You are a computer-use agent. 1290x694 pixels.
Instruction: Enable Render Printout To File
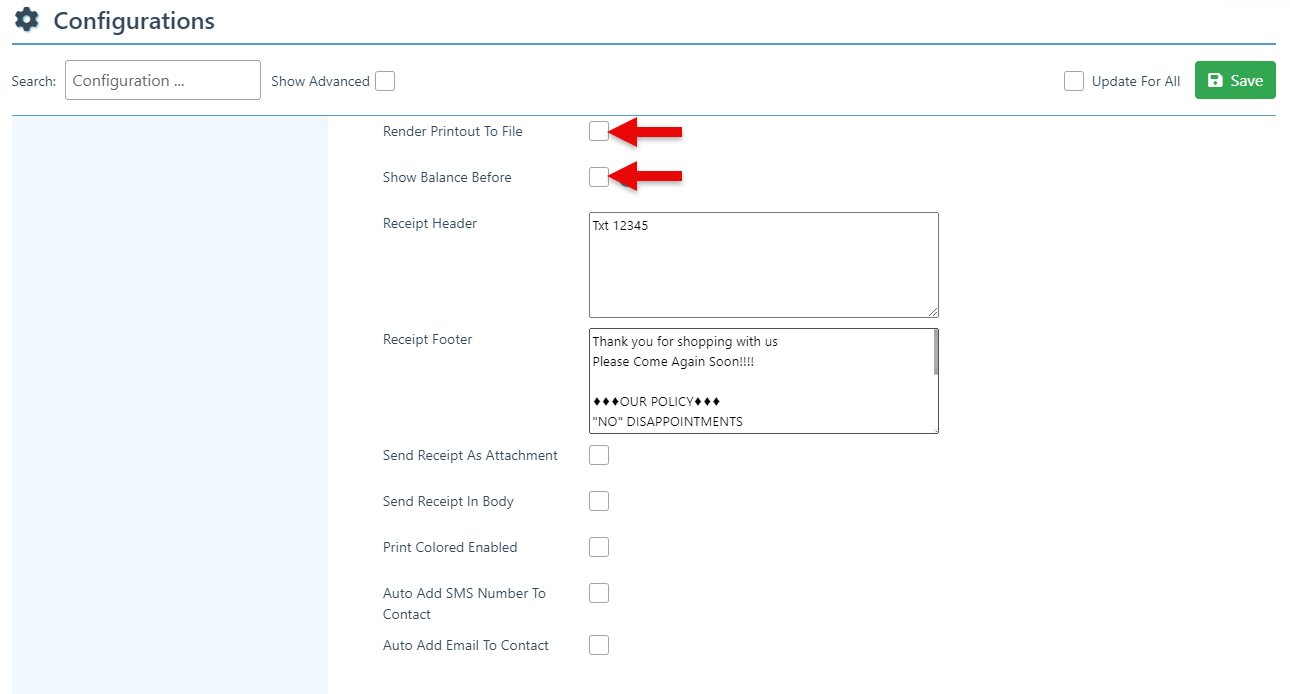[x=598, y=131]
